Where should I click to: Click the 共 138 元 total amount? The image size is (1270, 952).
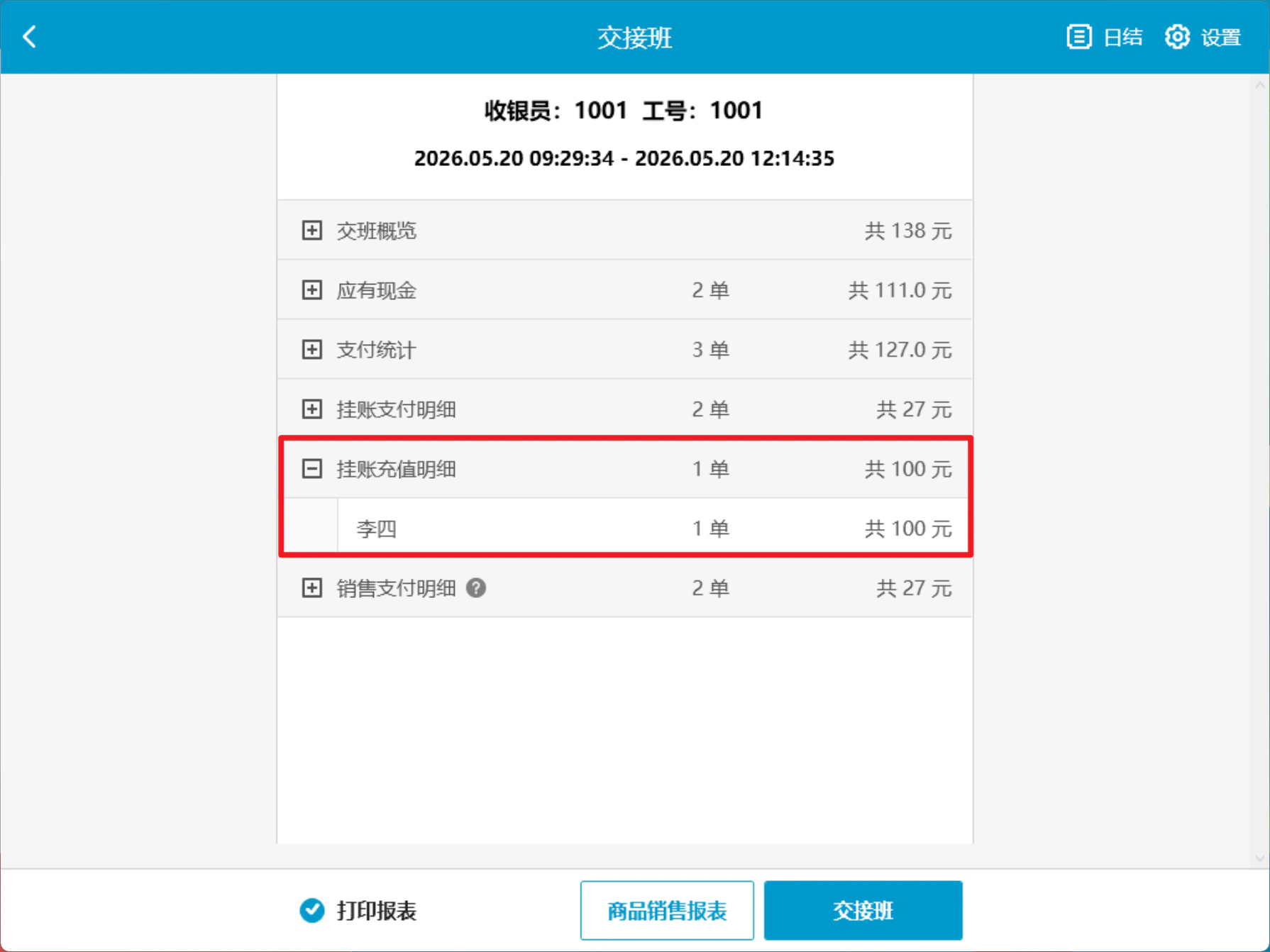pos(908,231)
